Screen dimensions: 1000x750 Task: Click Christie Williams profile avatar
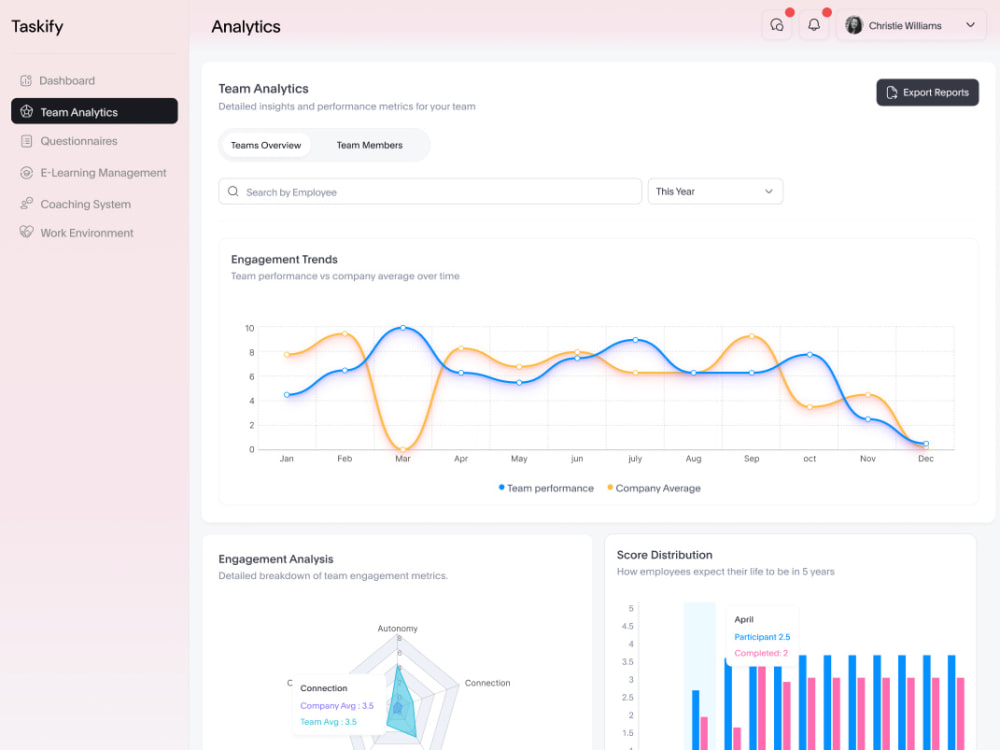coord(853,26)
